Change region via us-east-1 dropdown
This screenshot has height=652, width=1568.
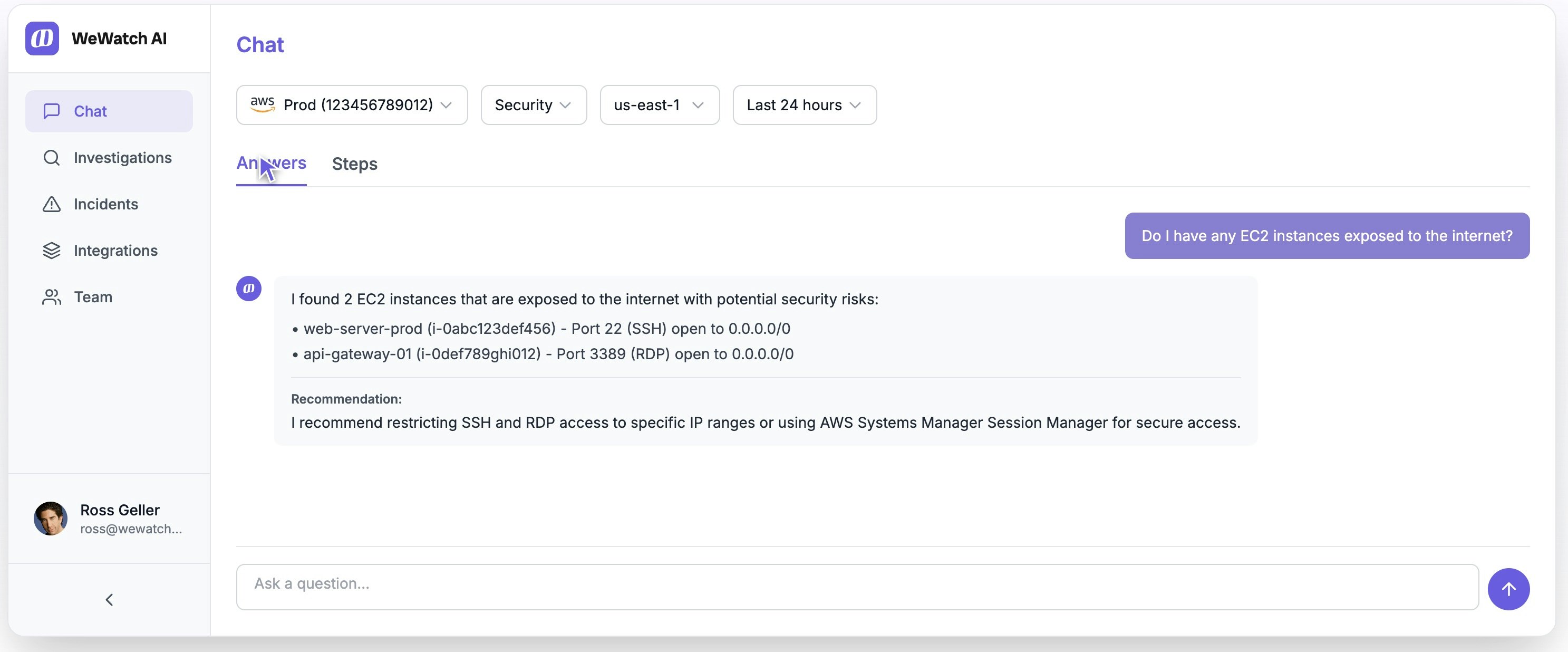659,104
